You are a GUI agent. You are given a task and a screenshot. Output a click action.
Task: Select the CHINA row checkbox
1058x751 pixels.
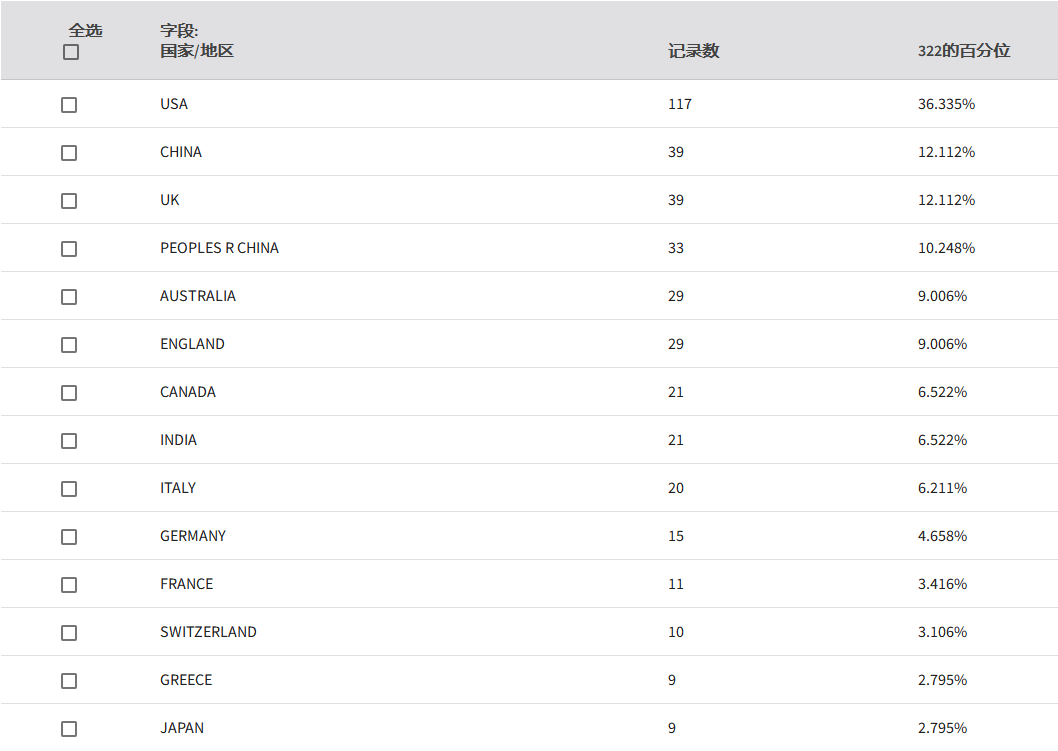69,152
